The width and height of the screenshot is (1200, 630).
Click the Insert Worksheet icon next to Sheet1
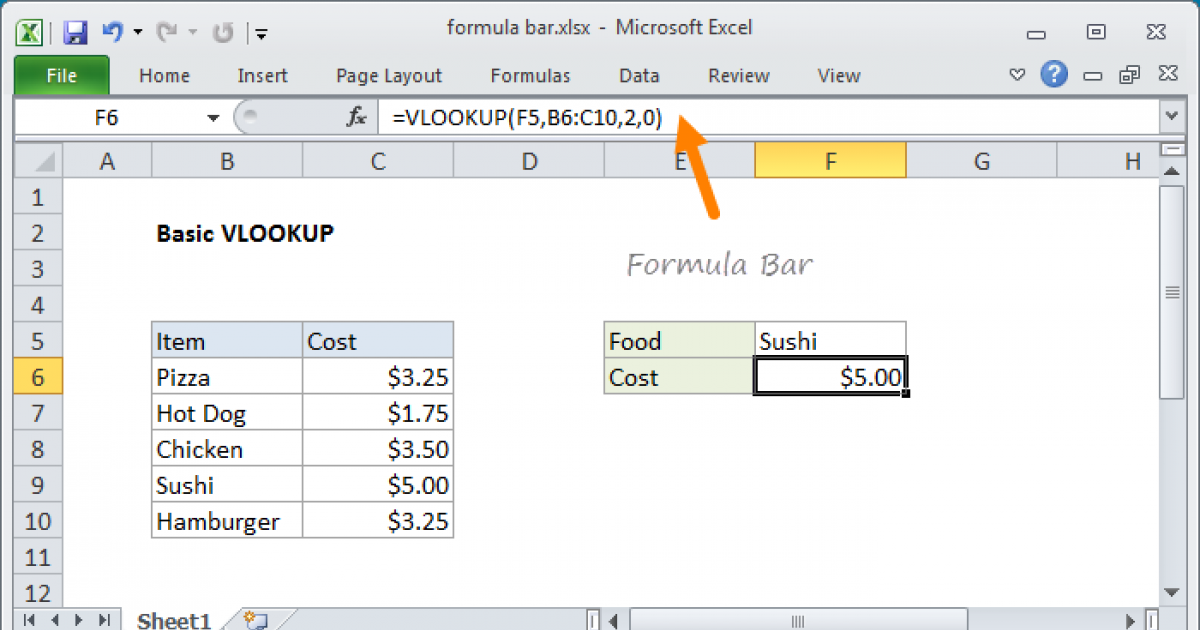tap(253, 619)
